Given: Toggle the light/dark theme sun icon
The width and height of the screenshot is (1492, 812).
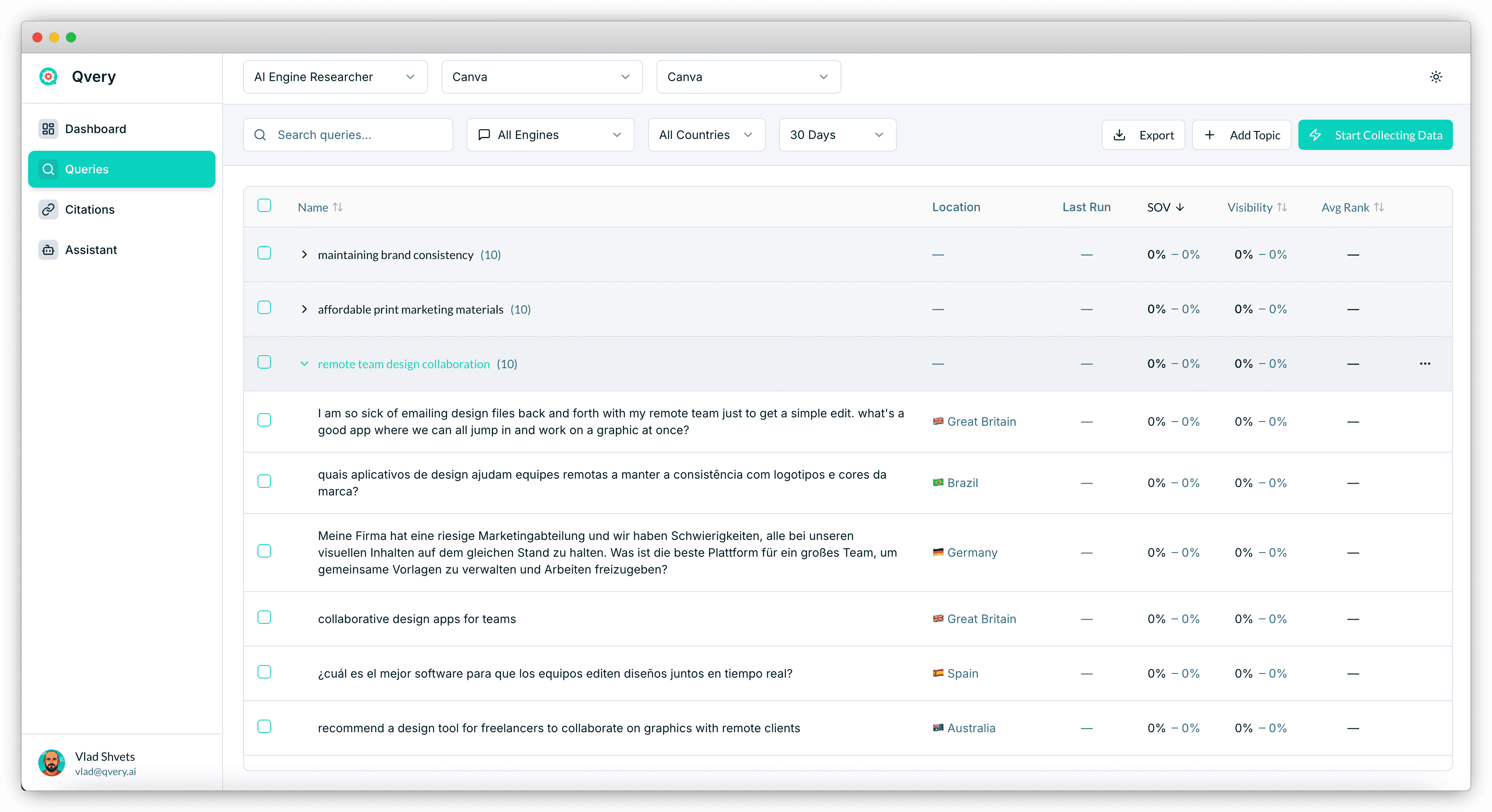Looking at the screenshot, I should 1435,77.
